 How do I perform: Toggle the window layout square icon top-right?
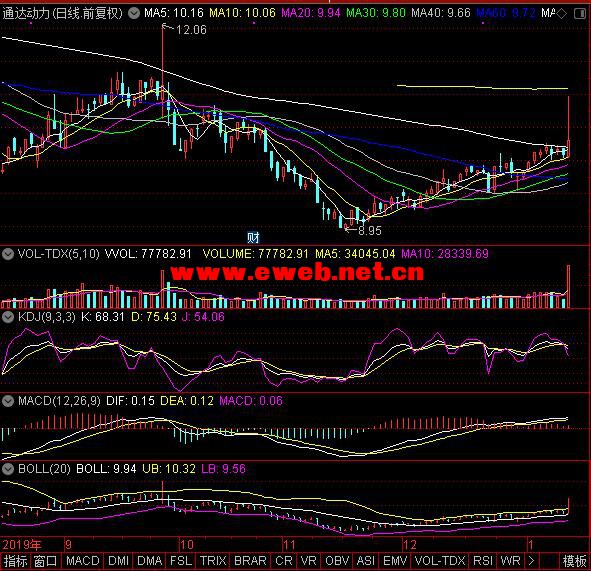point(579,14)
